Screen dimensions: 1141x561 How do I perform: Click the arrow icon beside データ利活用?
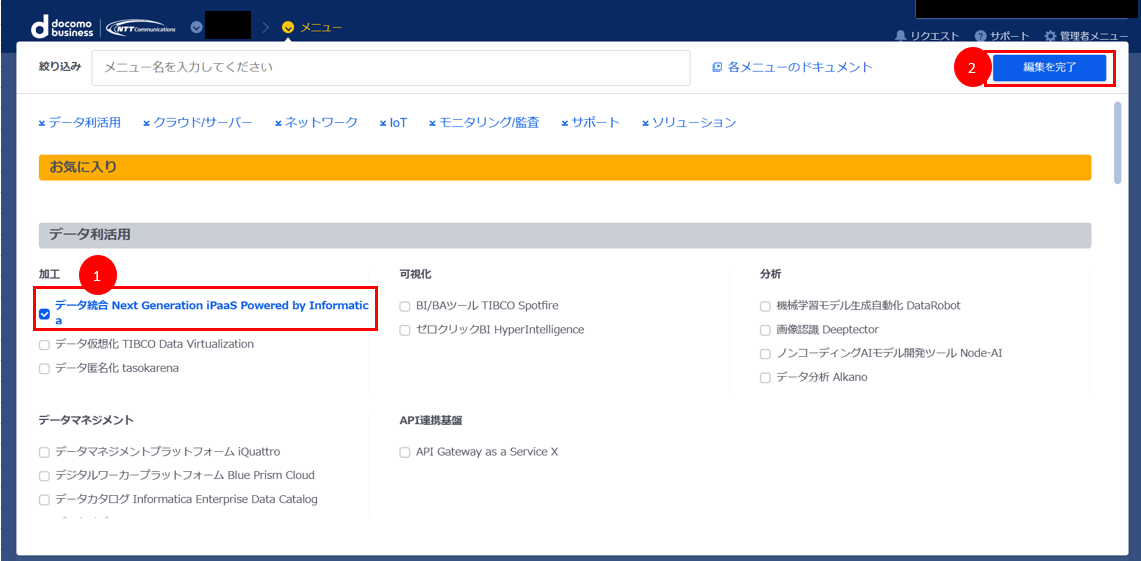tap(42, 123)
